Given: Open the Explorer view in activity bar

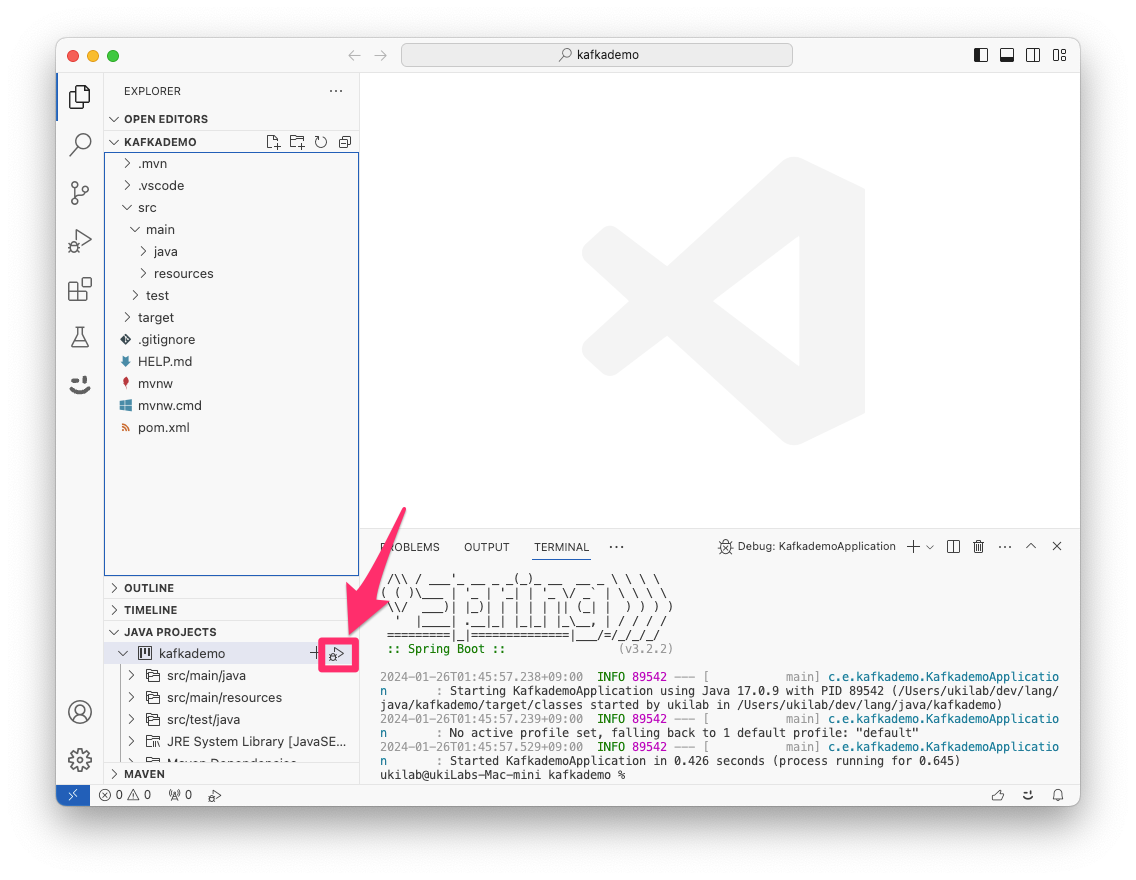Looking at the screenshot, I should pos(80,96).
